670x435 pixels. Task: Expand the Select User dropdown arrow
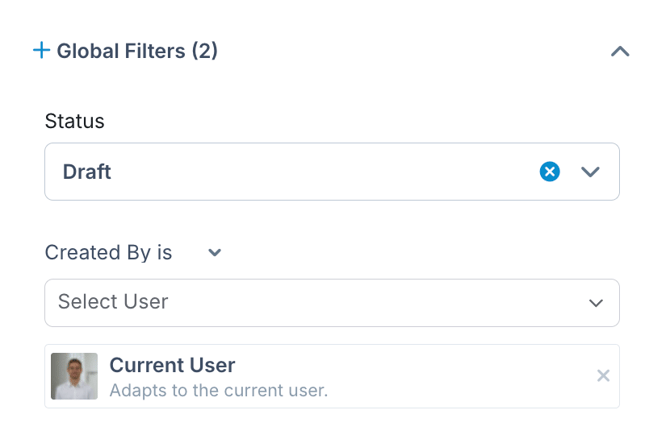[x=596, y=303]
